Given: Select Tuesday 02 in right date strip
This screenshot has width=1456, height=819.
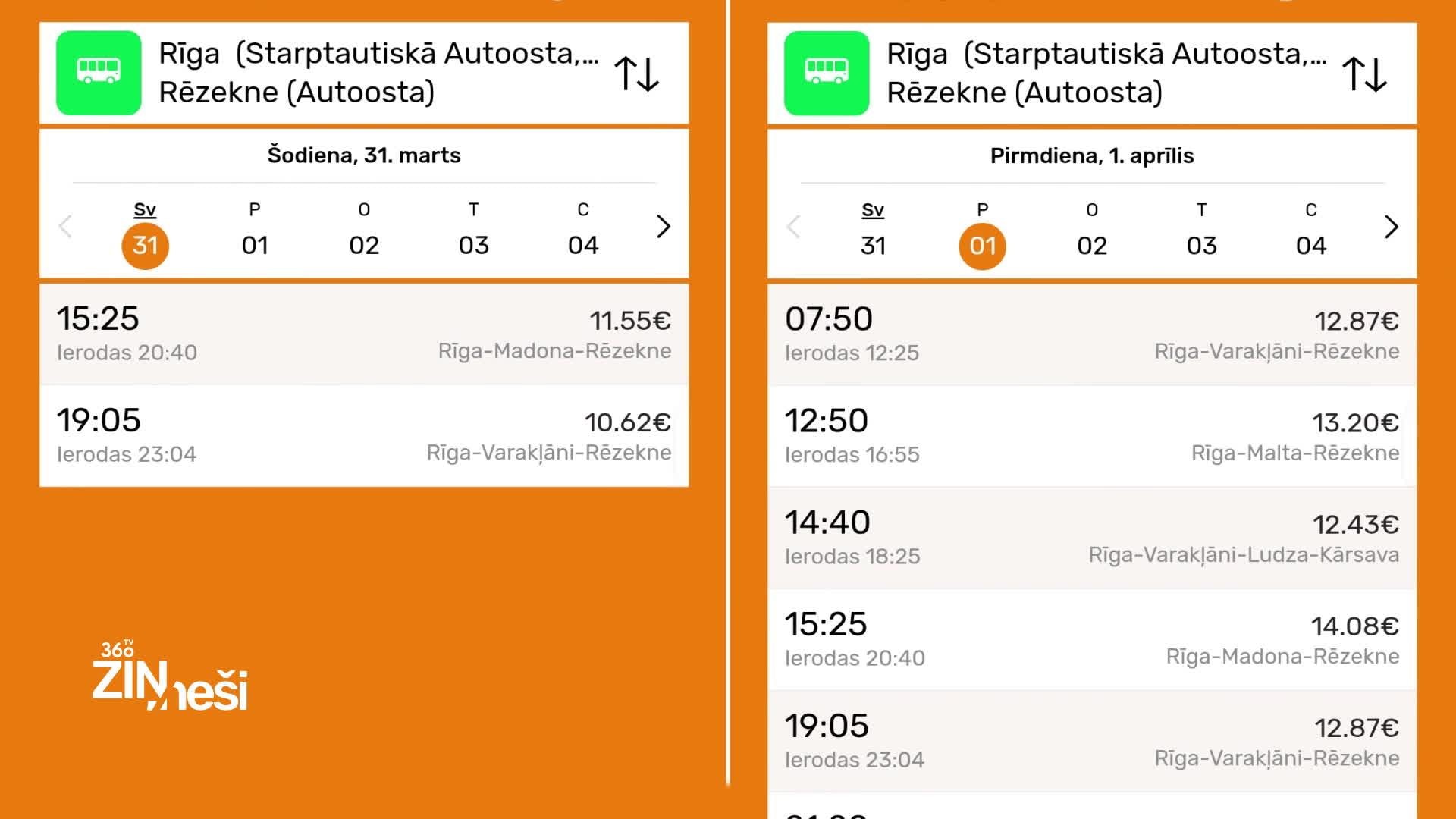Looking at the screenshot, I should coord(1092,244).
